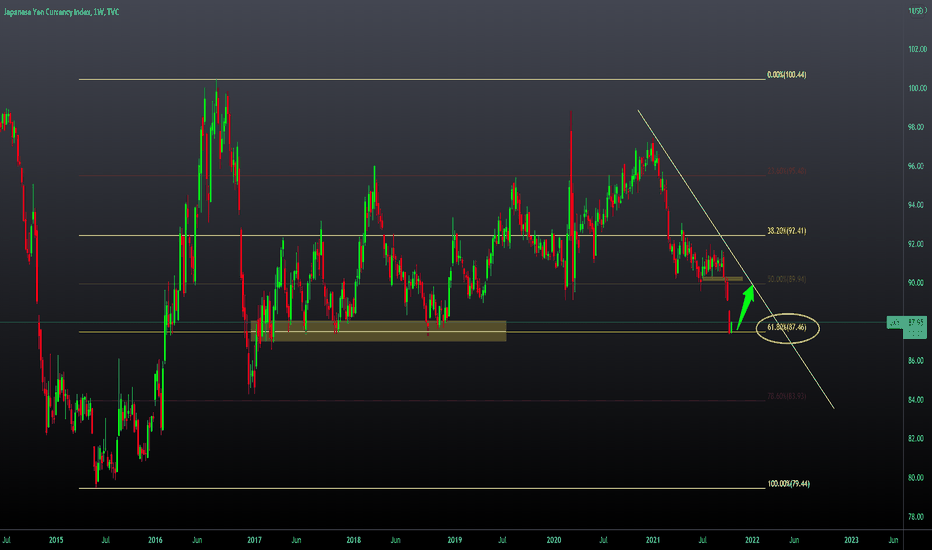932x550 pixels.
Task: Click the 2020 time axis label
Action: pos(554,540)
